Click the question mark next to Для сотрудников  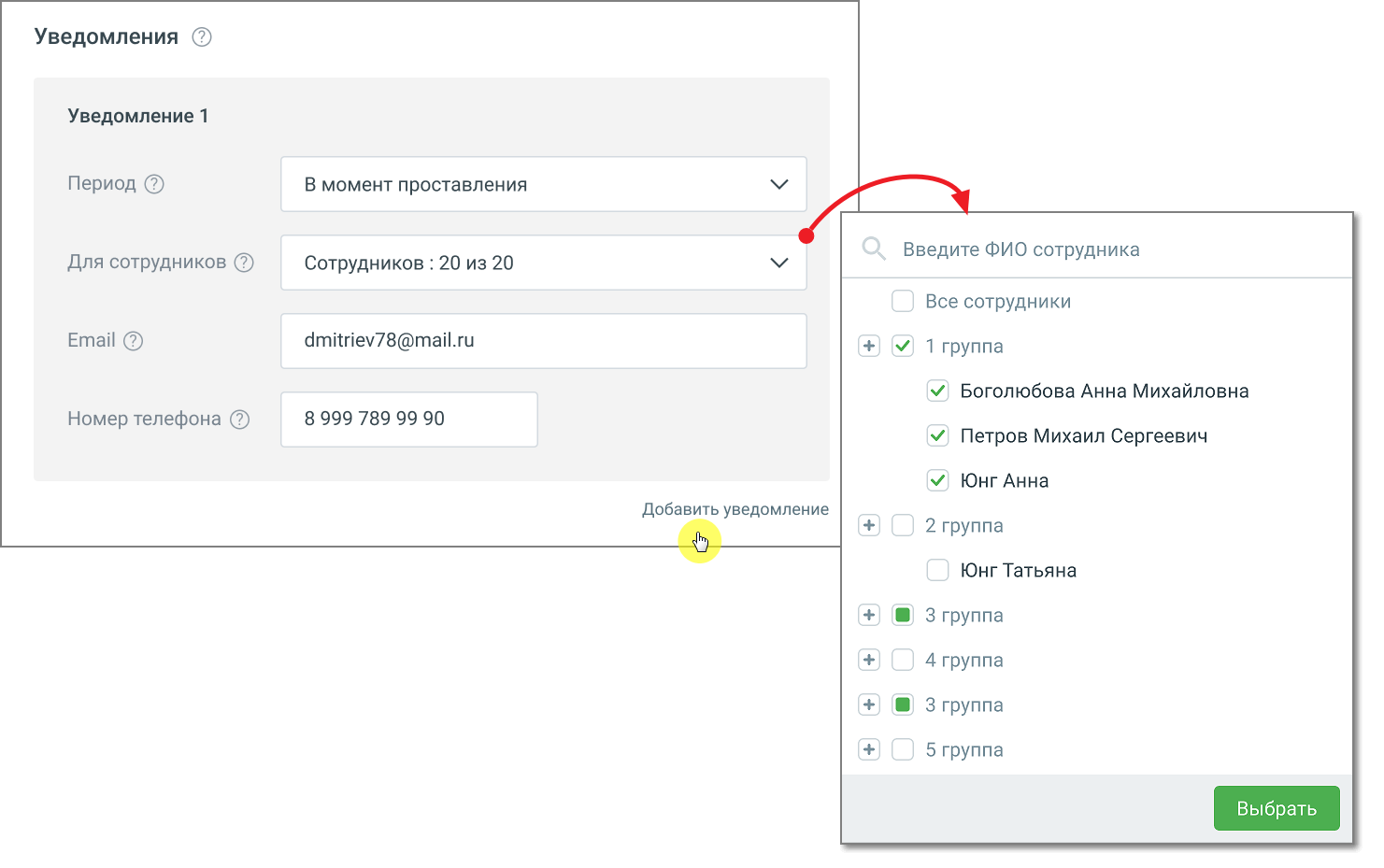(x=244, y=263)
